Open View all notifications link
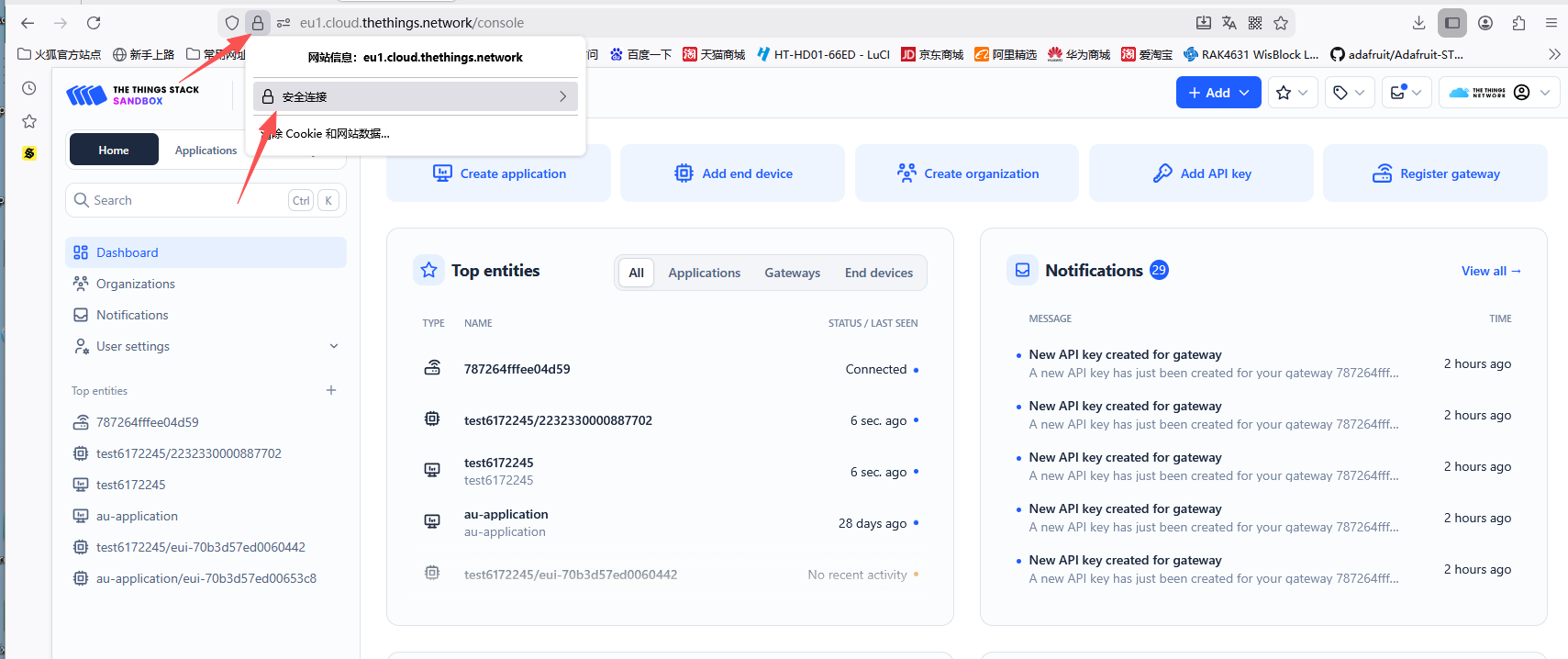Image resolution: width=1568 pixels, height=659 pixels. click(1491, 271)
